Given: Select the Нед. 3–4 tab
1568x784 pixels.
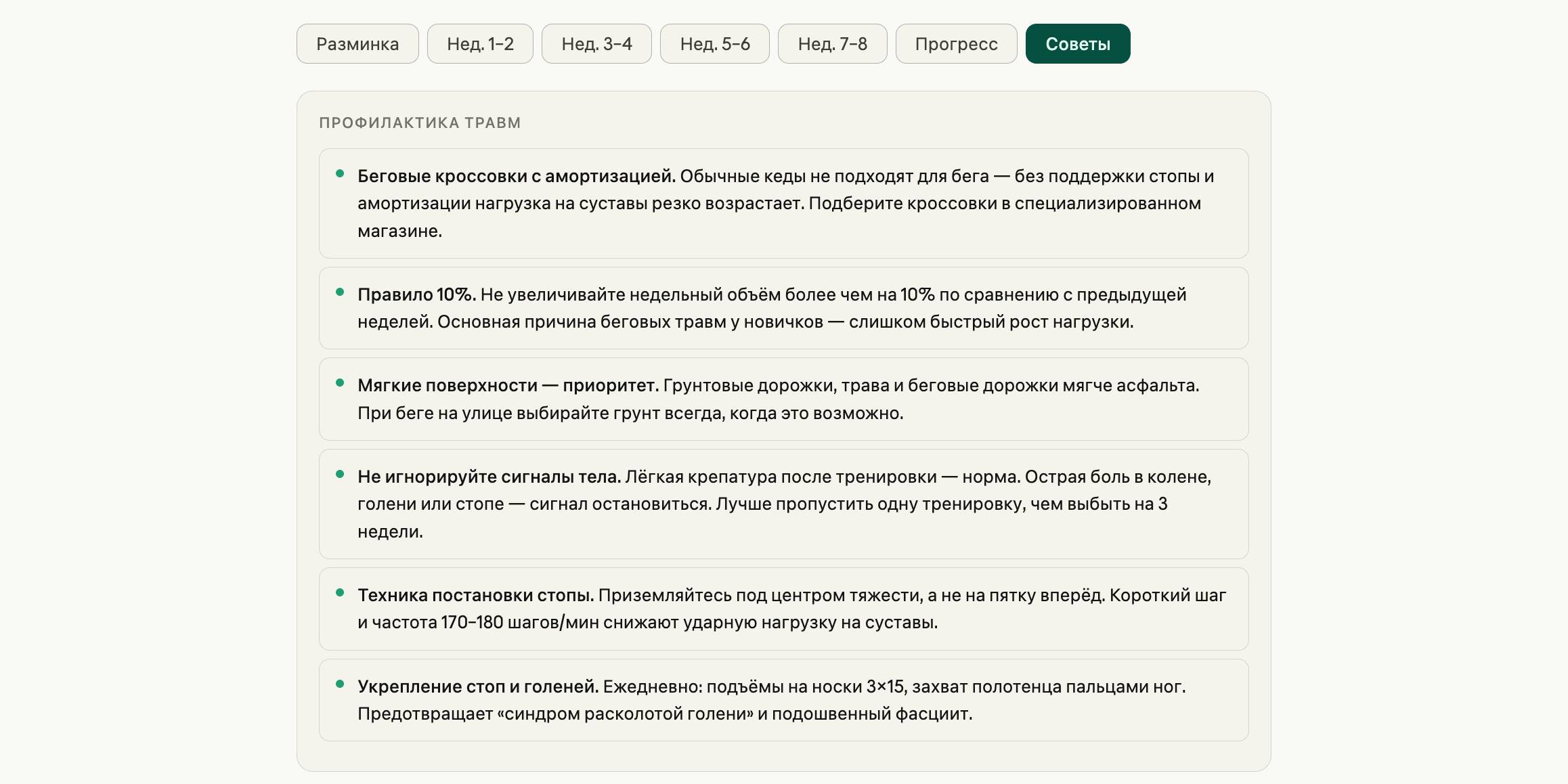Looking at the screenshot, I should pyautogui.click(x=596, y=44).
